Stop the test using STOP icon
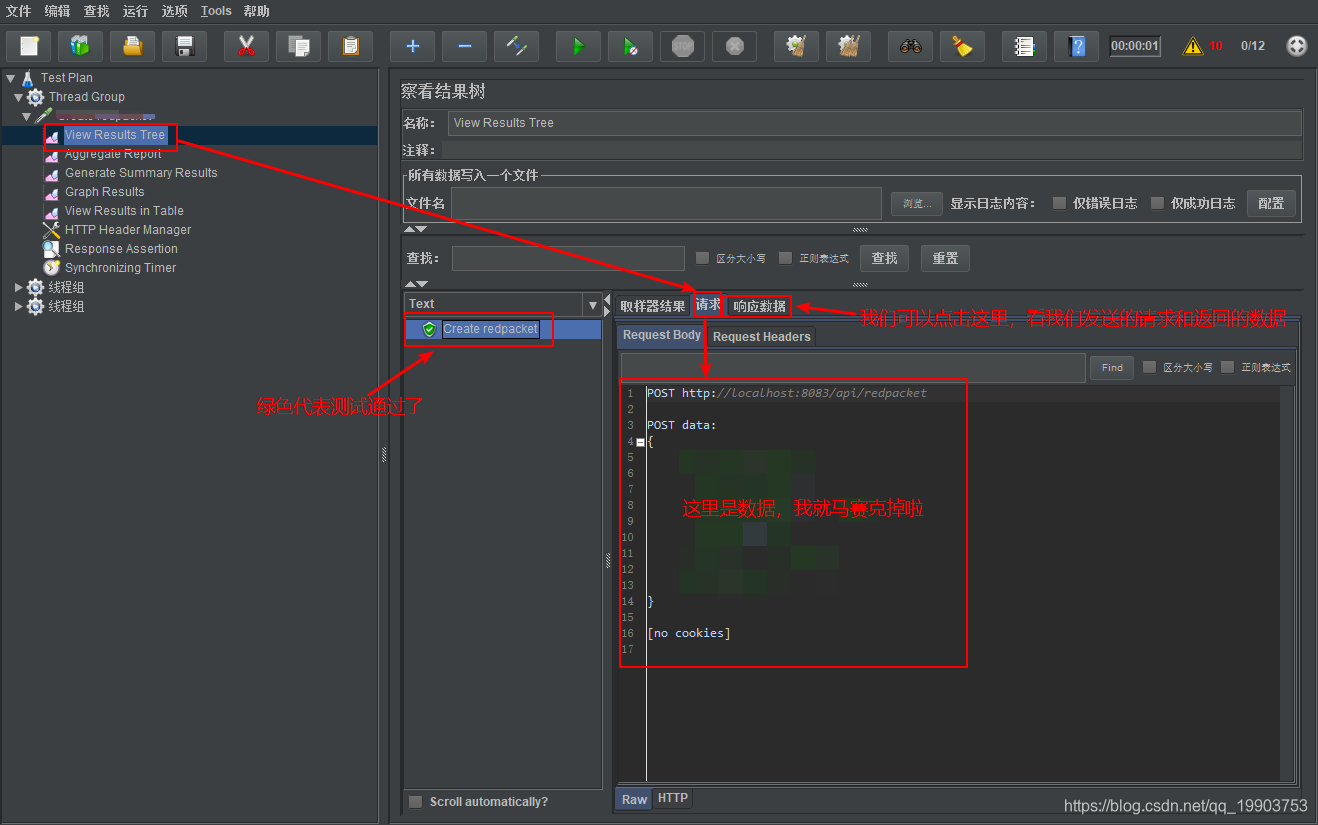The image size is (1318, 825). pyautogui.click(x=682, y=46)
